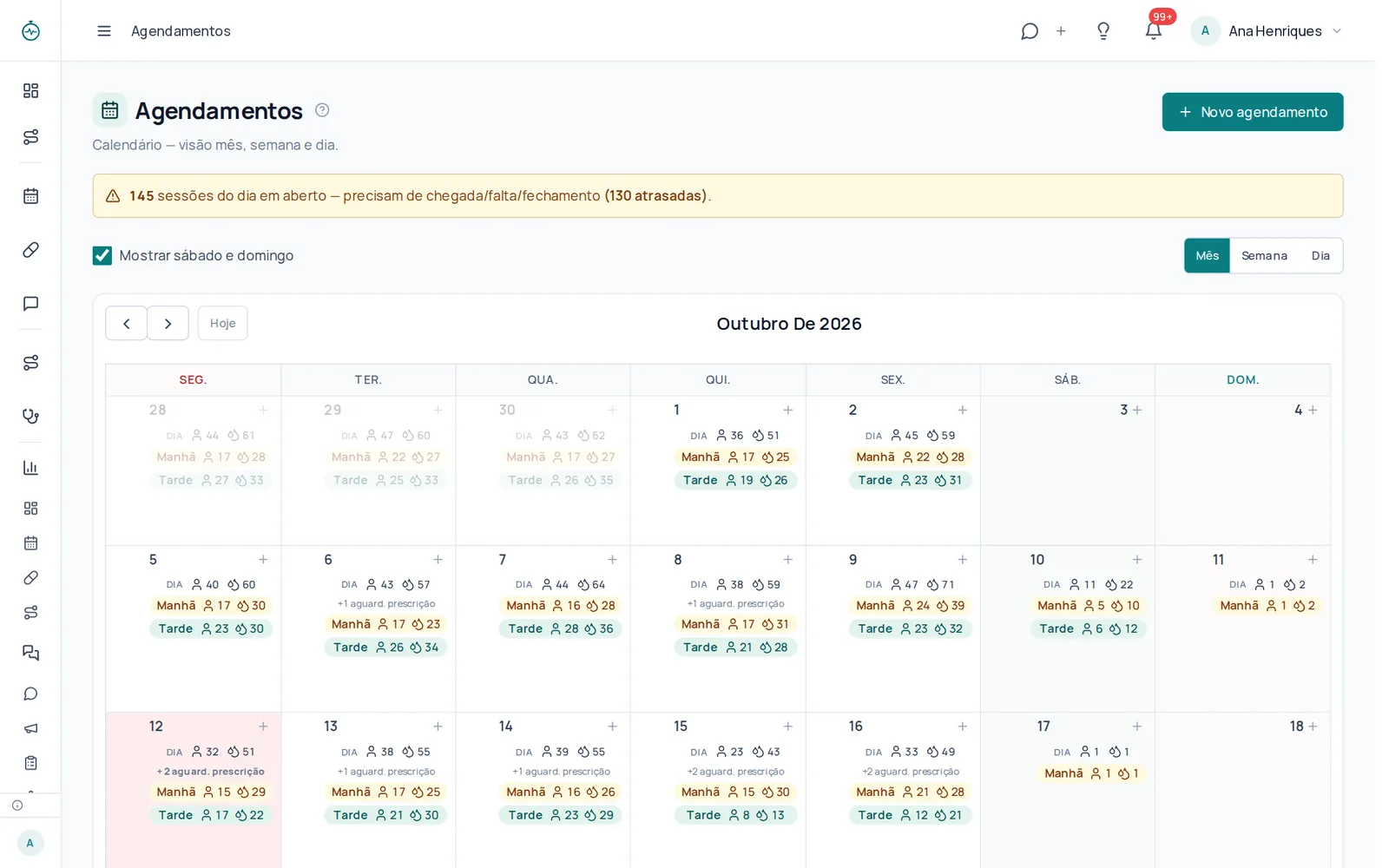Viewport: 1389px width, 868px height.
Task: Click +2 aguard. prescrição on day 12
Action: point(211,772)
